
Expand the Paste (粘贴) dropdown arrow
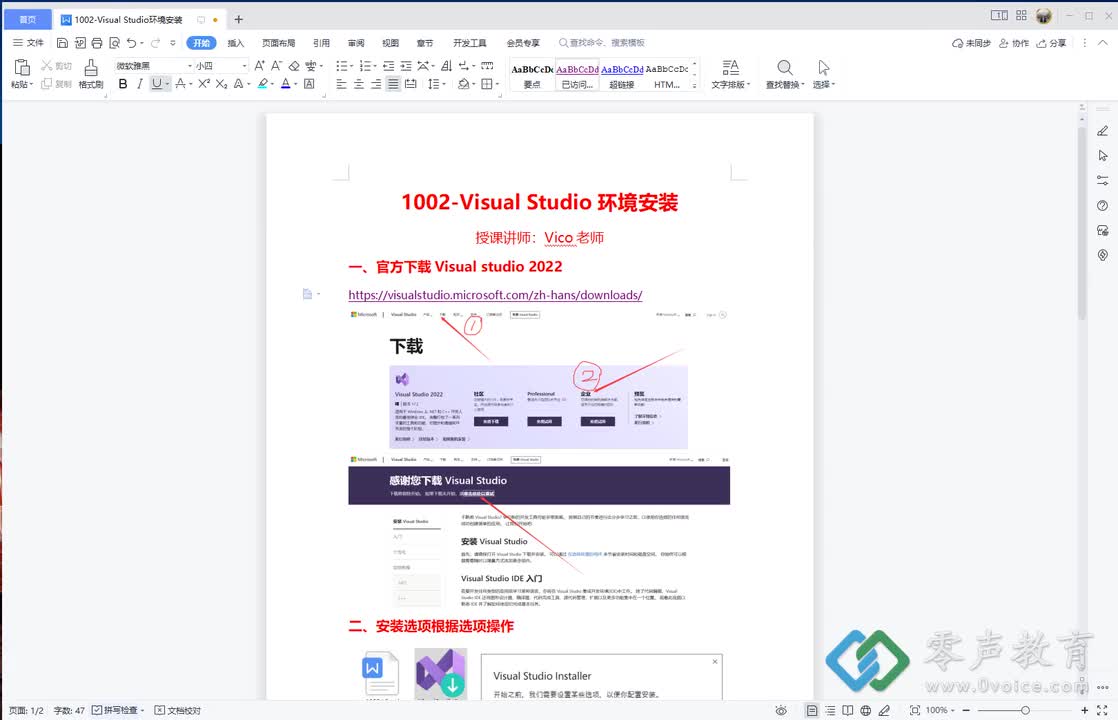pos(31,85)
